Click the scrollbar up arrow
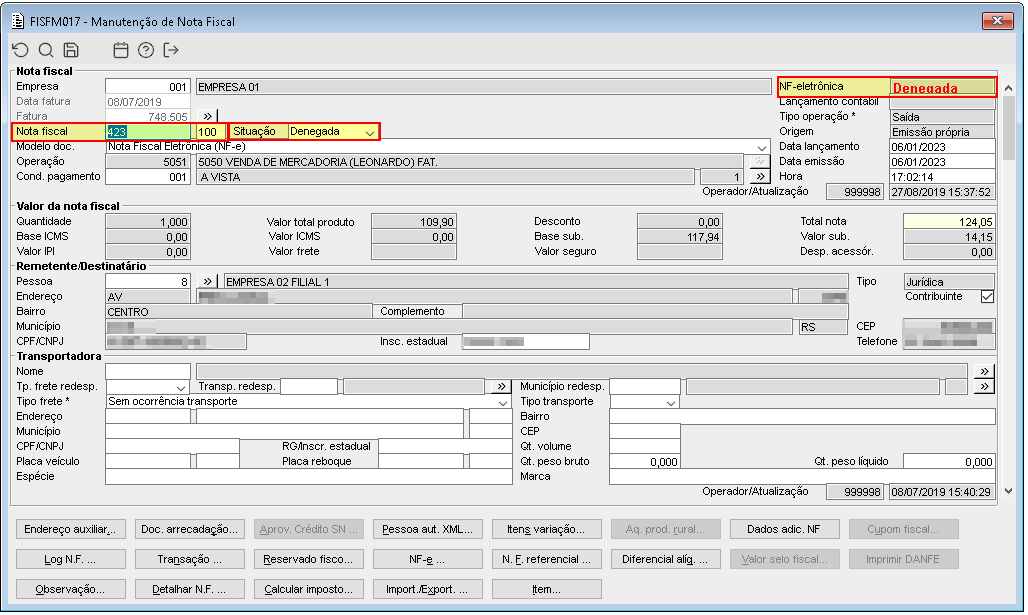This screenshot has width=1028, height=615. [1008, 88]
